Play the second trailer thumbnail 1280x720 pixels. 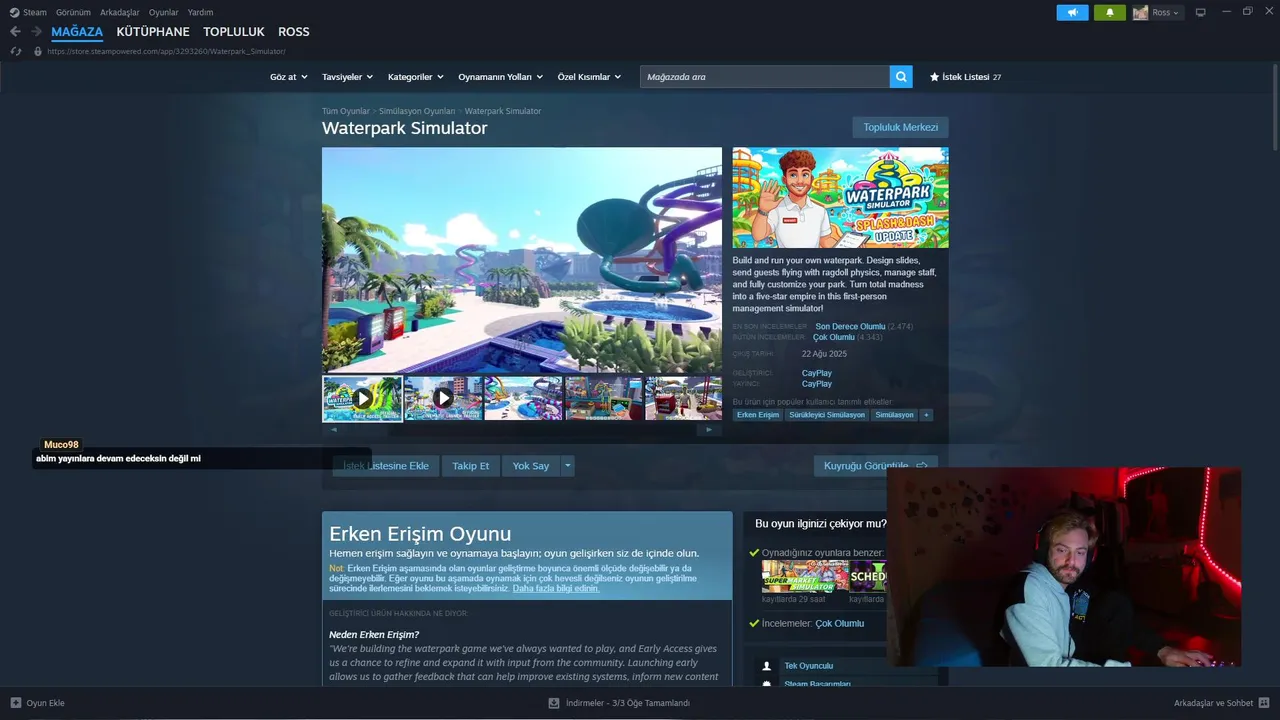point(443,398)
